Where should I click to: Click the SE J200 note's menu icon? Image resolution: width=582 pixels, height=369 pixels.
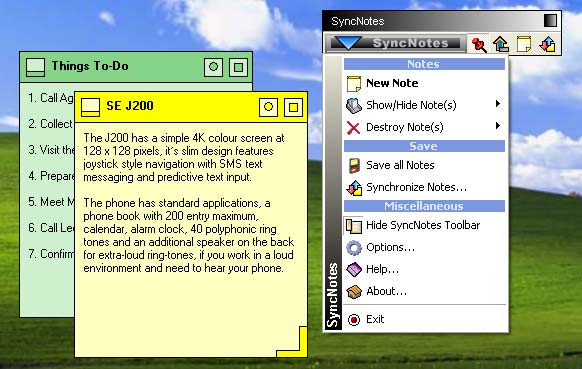[x=90, y=107]
